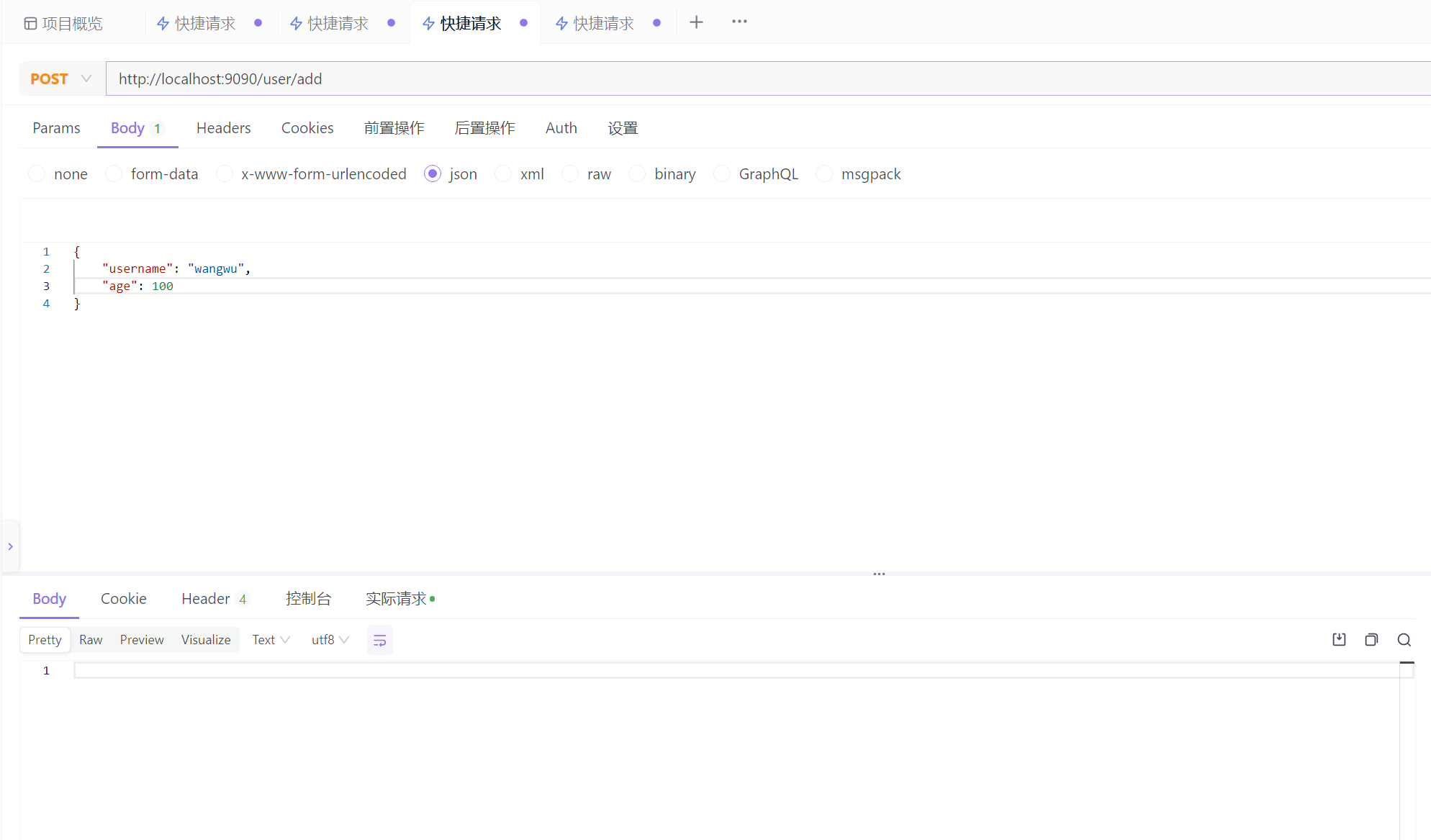Image resolution: width=1431 pixels, height=840 pixels.
Task: Open the Cookies request tab
Action: pos(307,128)
